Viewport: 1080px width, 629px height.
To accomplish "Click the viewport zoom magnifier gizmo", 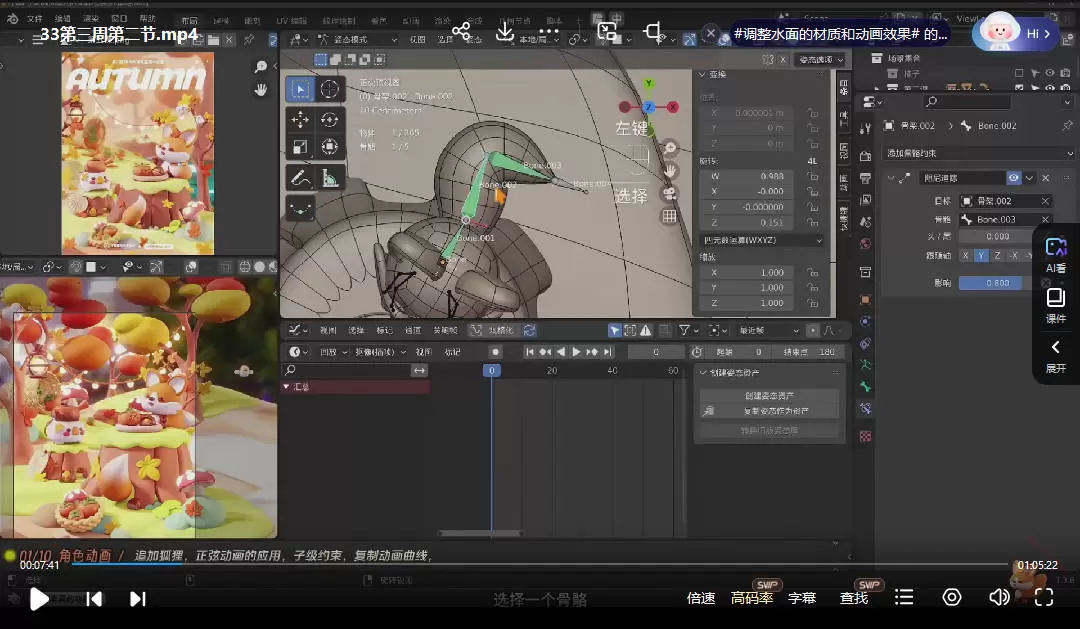I will (669, 148).
